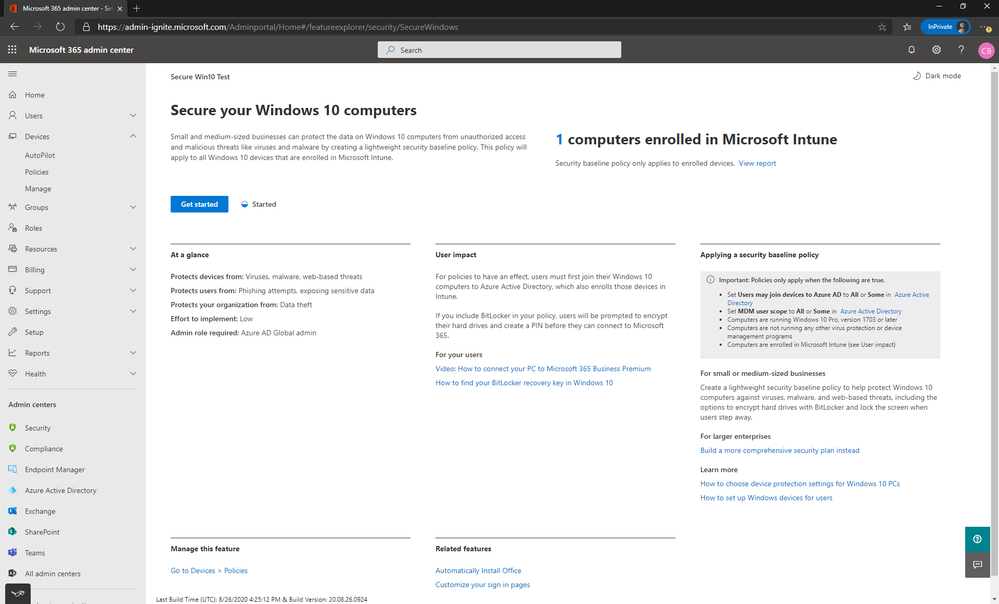Select Policies under Devices
999x604 pixels.
pos(36,172)
